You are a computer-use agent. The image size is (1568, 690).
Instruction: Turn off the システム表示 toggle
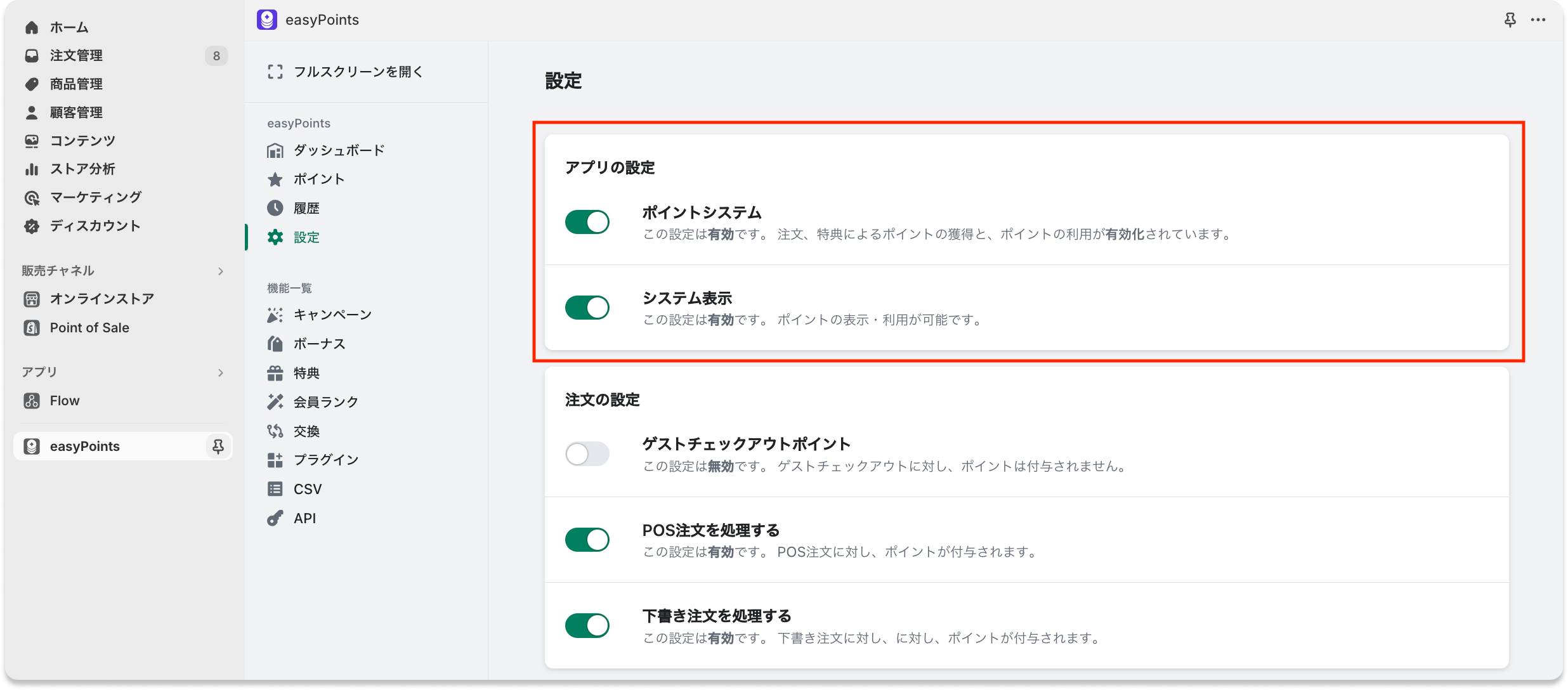587,308
